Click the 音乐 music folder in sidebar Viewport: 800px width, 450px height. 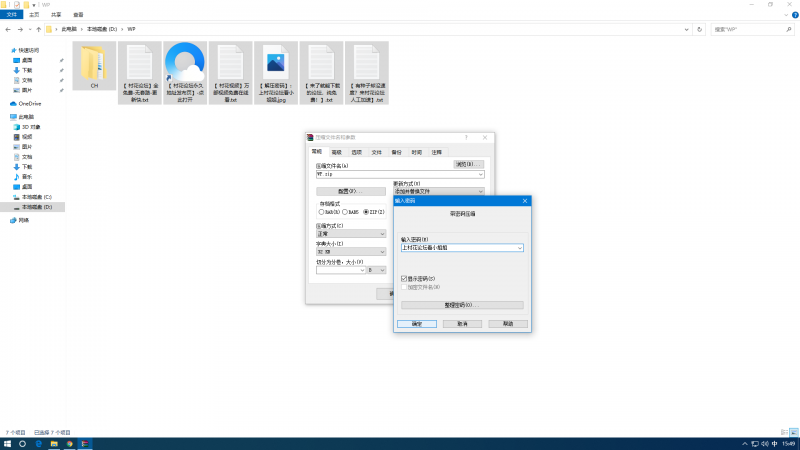[x=27, y=176]
